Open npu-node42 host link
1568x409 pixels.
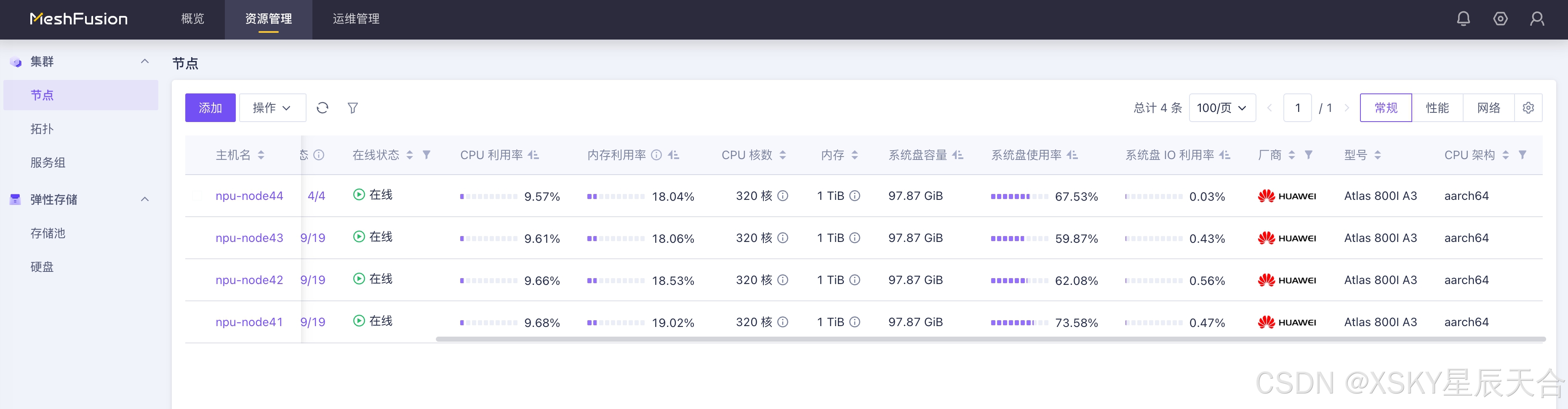click(x=250, y=280)
